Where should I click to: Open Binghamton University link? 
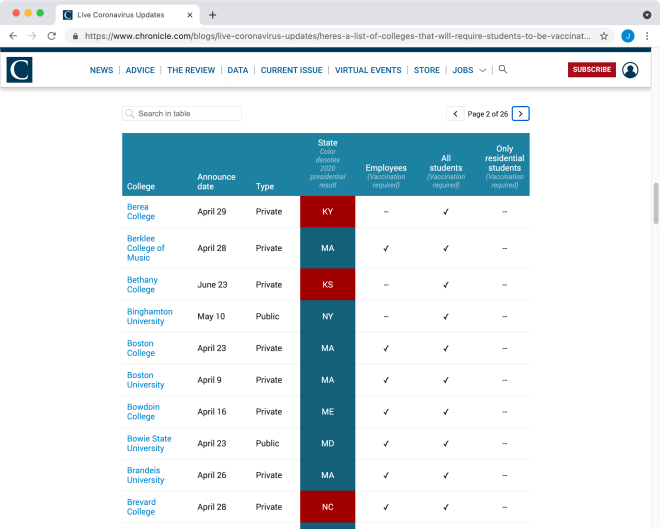pos(150,316)
